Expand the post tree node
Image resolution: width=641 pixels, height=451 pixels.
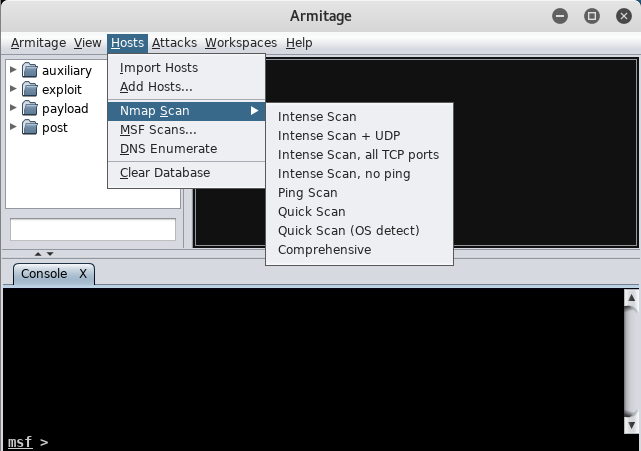(x=13, y=126)
